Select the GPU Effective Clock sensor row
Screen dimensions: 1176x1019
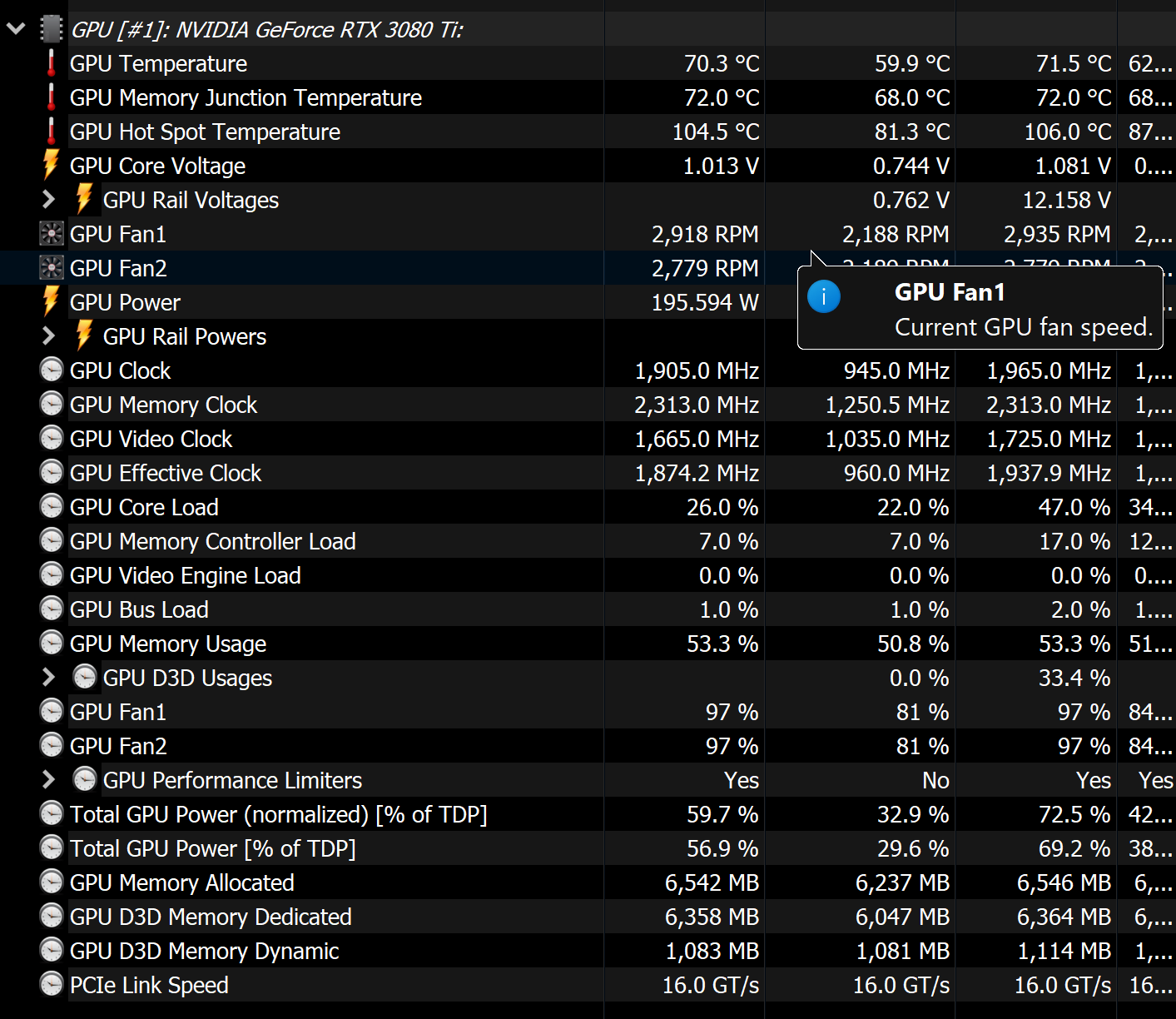point(588,473)
